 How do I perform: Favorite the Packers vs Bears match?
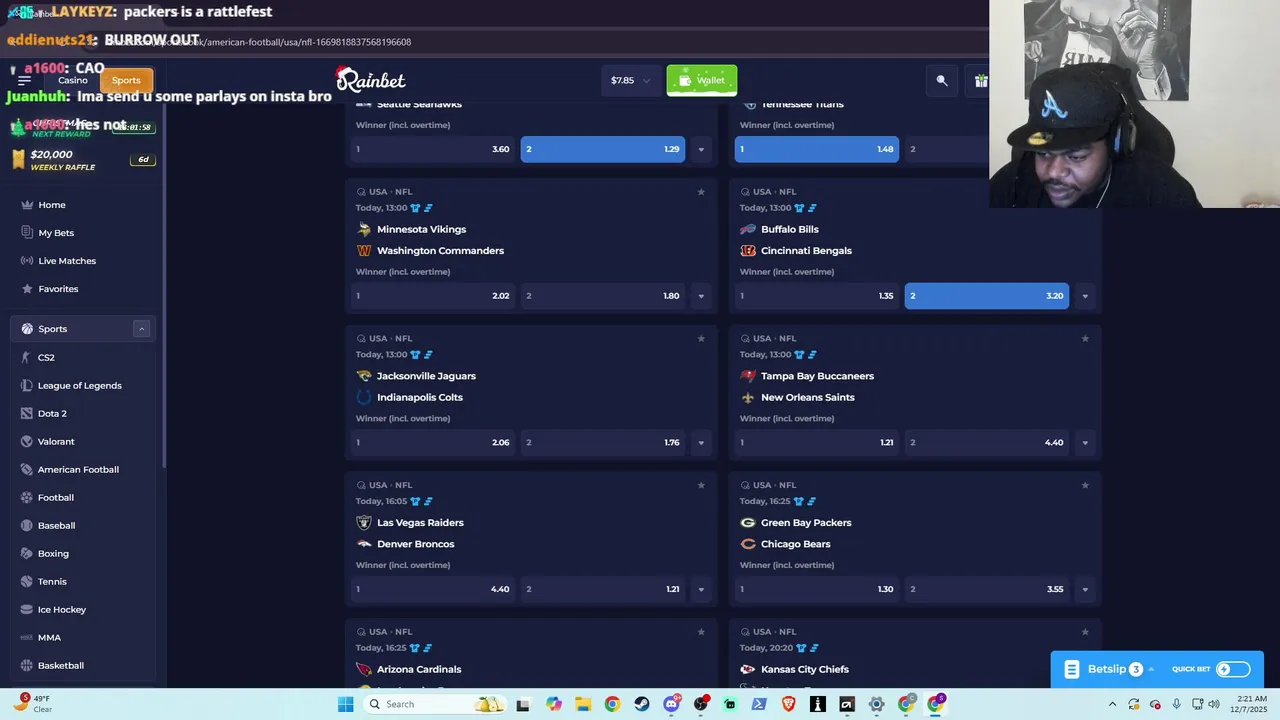coord(1085,485)
